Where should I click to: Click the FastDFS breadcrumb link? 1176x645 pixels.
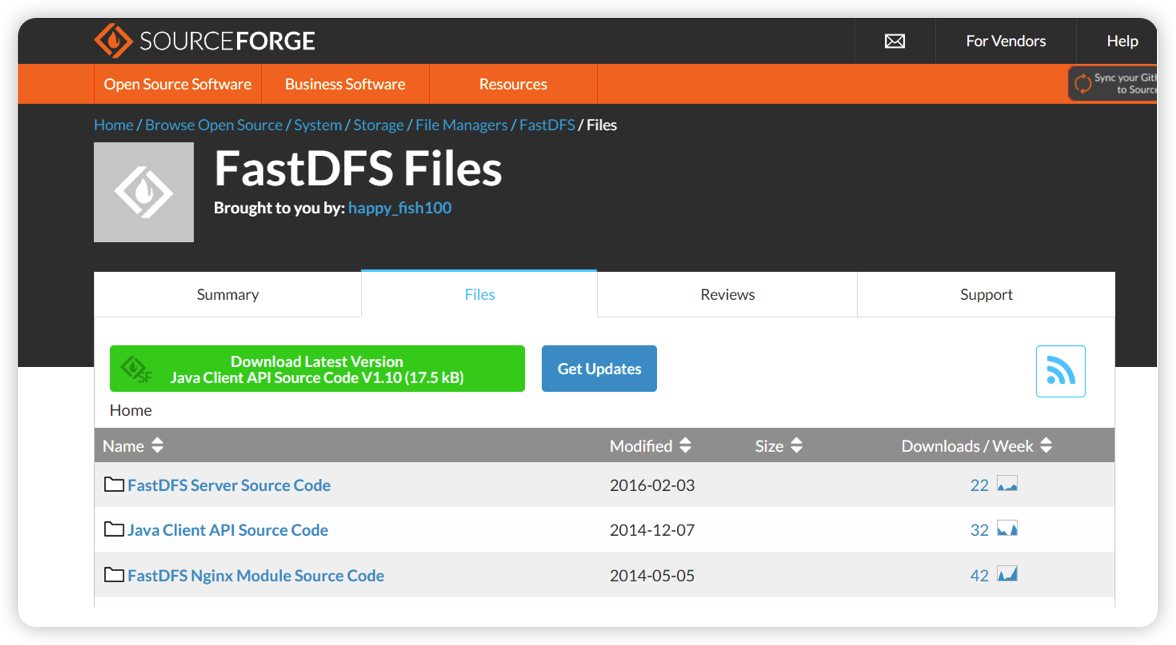[x=548, y=125]
